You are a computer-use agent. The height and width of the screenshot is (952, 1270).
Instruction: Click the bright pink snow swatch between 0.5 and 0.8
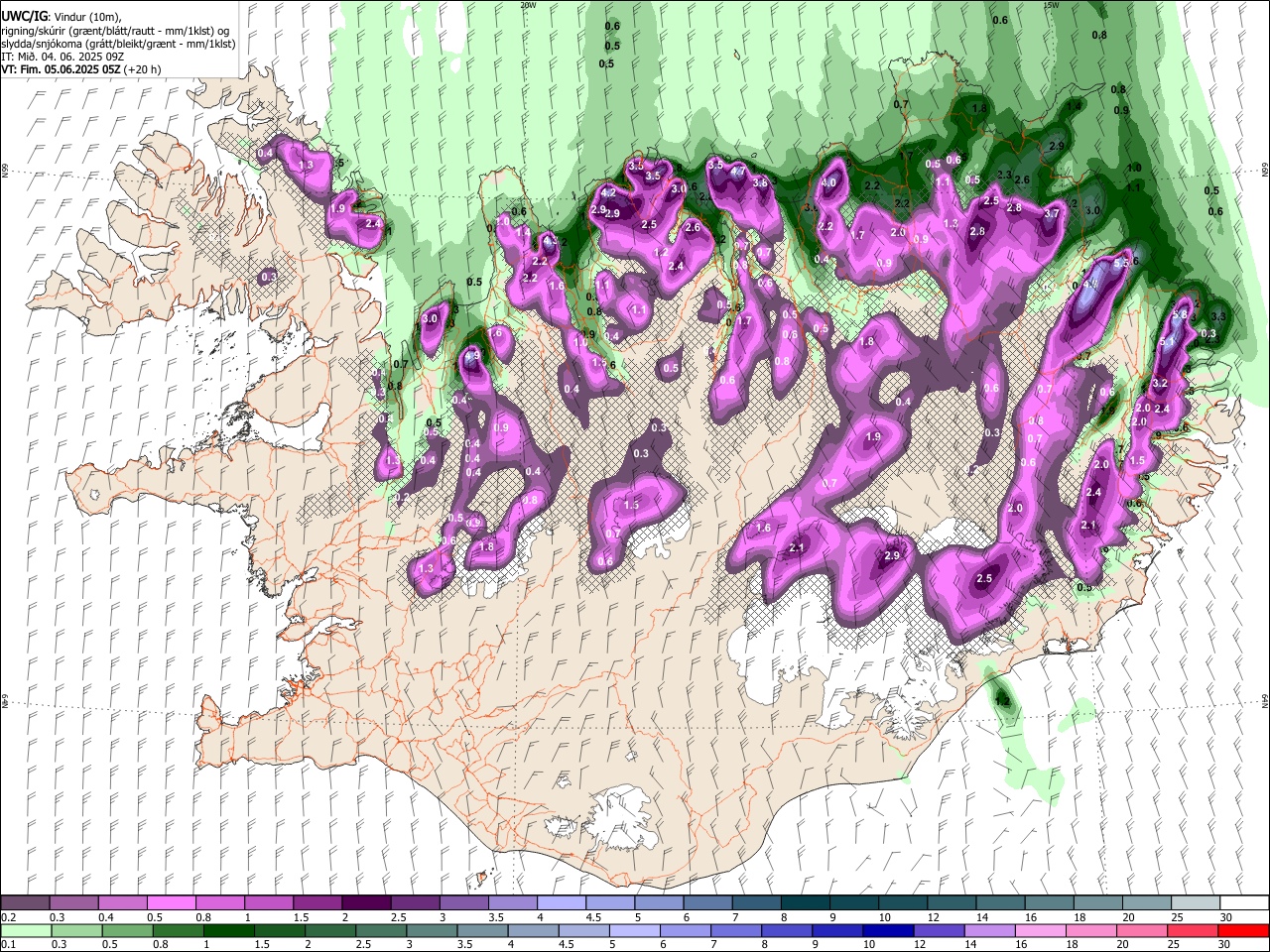click(171, 903)
